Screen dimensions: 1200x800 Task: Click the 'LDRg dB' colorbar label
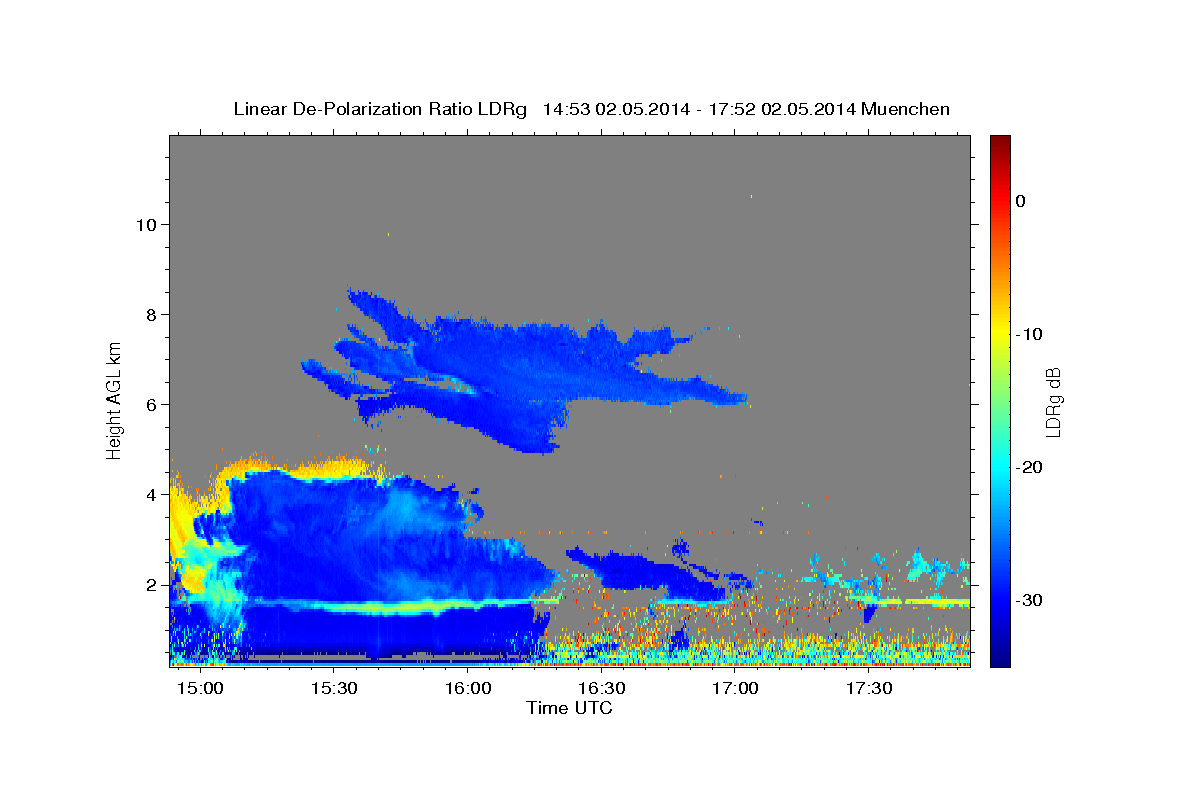point(1052,402)
